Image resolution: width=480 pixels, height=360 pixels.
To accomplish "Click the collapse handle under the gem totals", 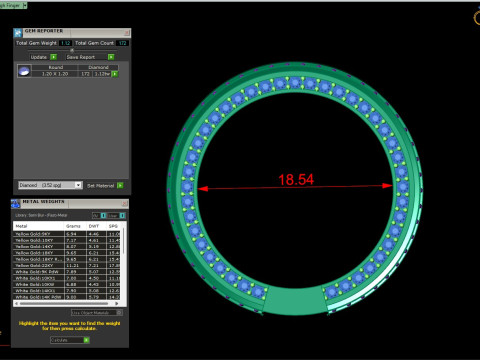I will pos(72,50).
